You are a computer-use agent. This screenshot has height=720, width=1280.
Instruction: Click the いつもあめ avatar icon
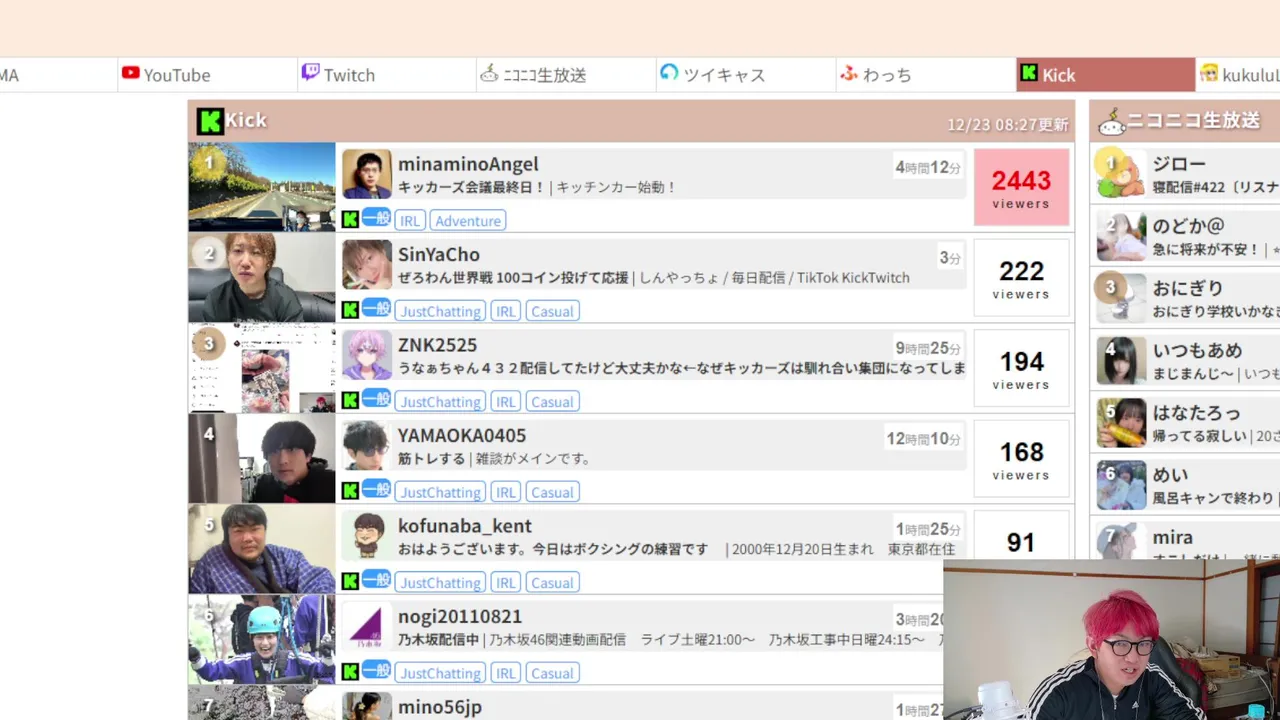point(1121,361)
